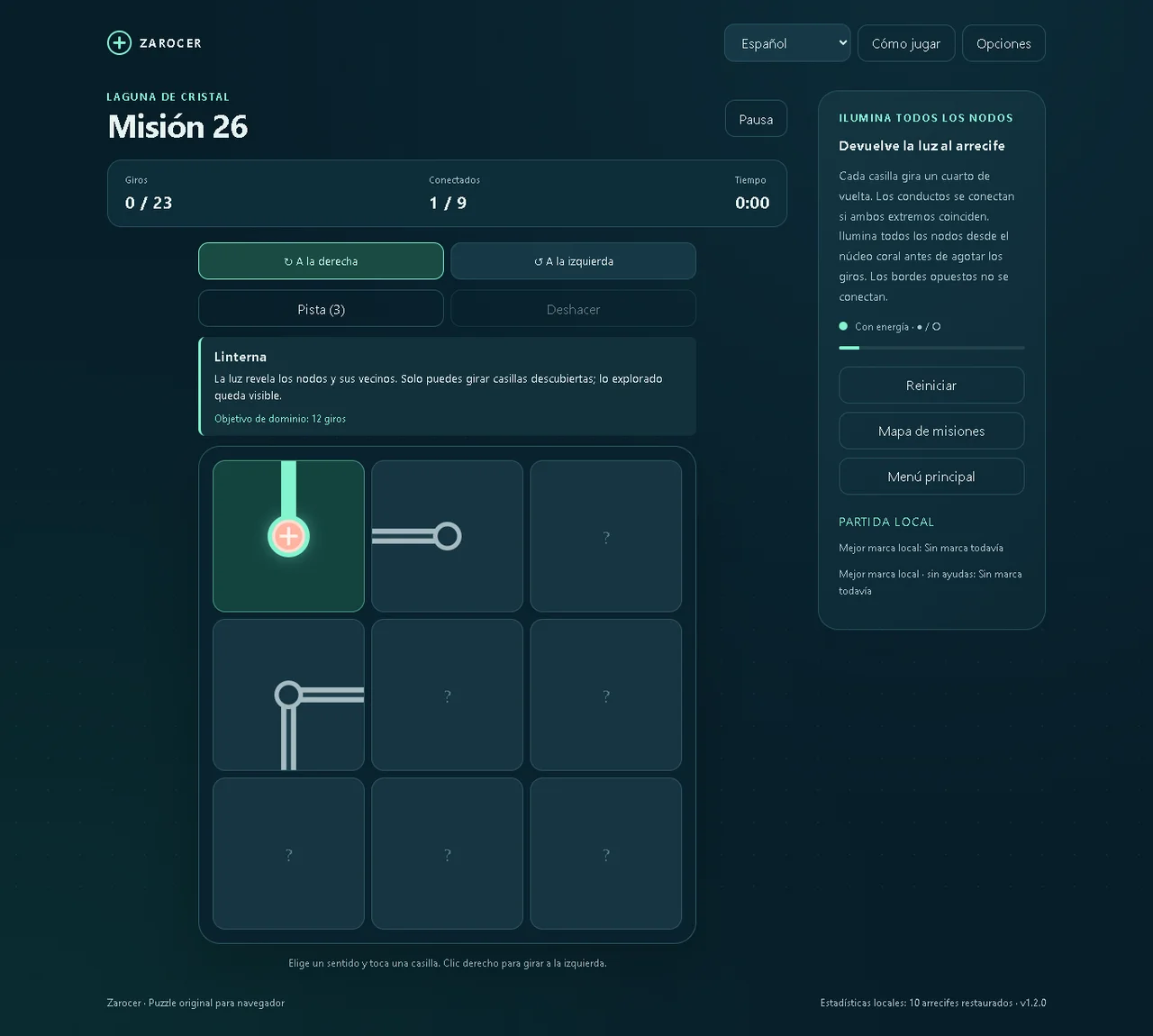Go to 'Menú principal'
Screen dimensions: 1153x1036
[931, 477]
